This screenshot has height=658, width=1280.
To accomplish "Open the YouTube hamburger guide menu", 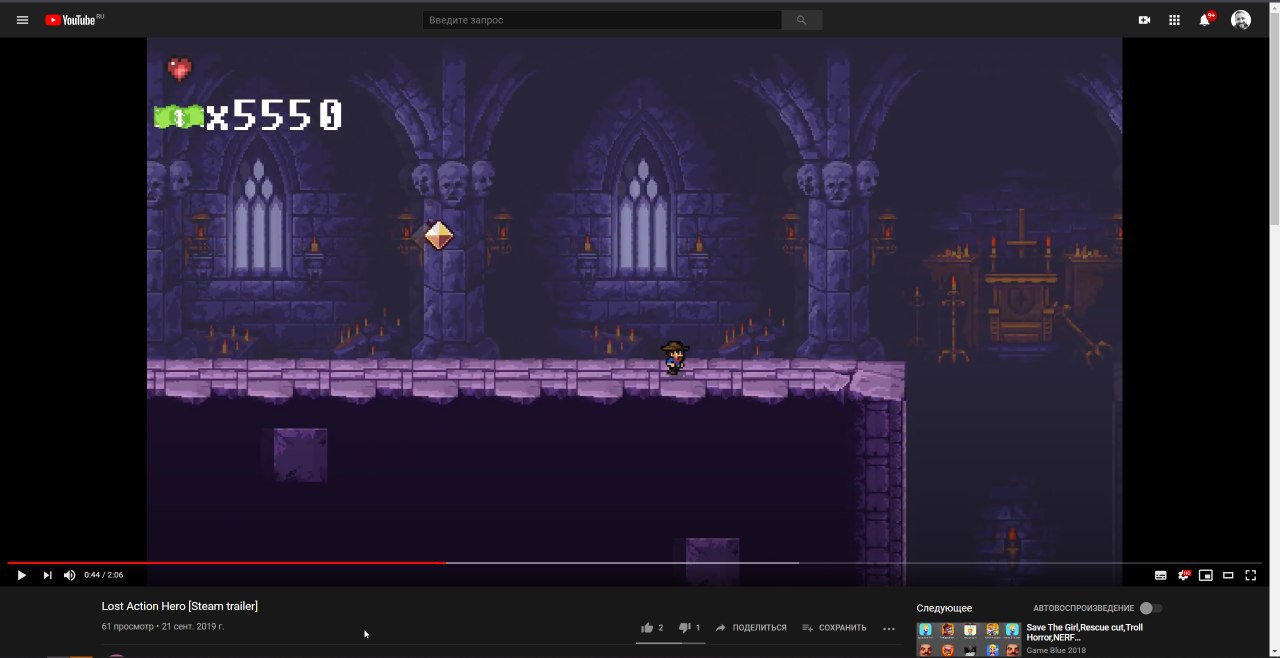I will (22, 20).
